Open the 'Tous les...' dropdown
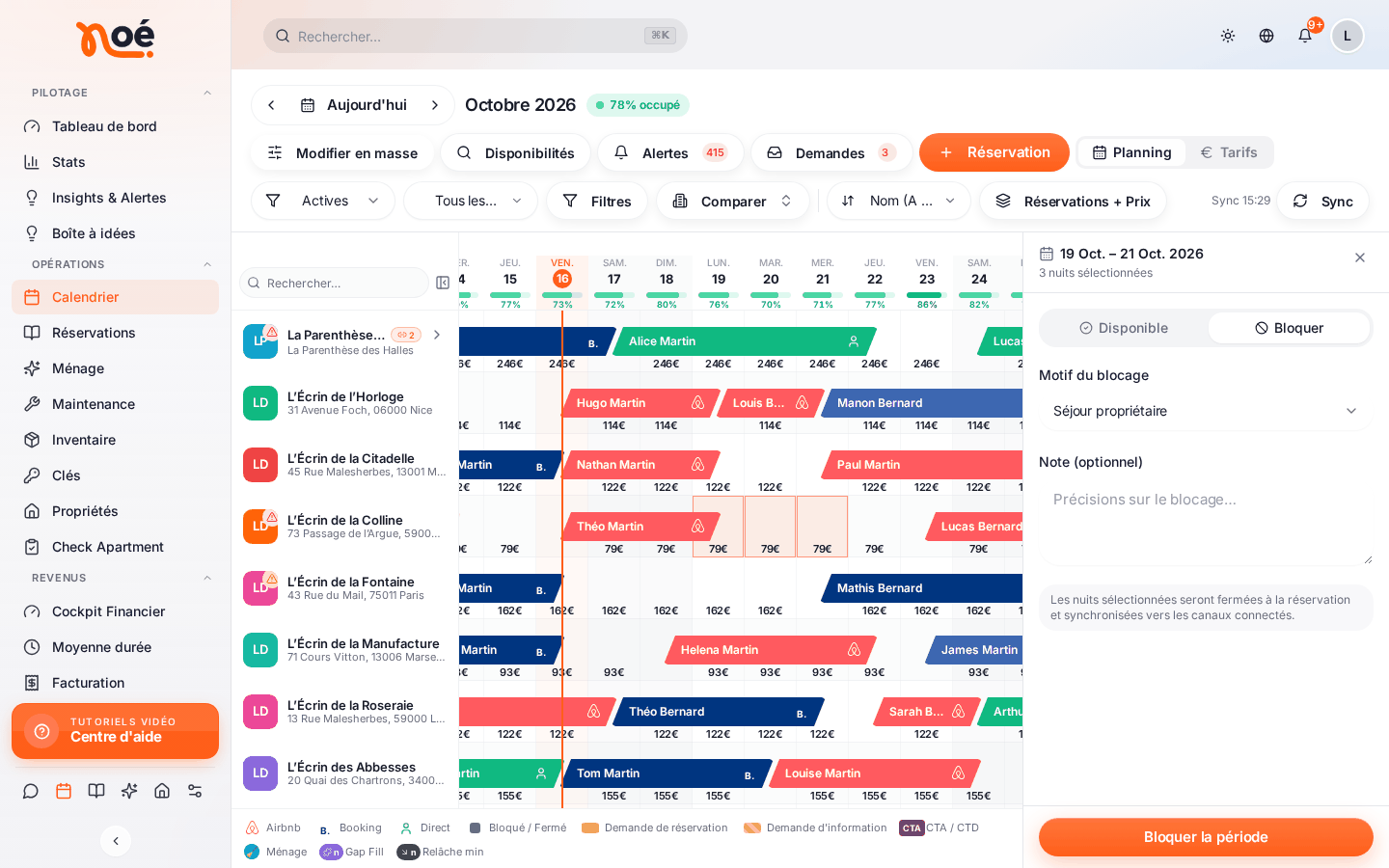 471,201
